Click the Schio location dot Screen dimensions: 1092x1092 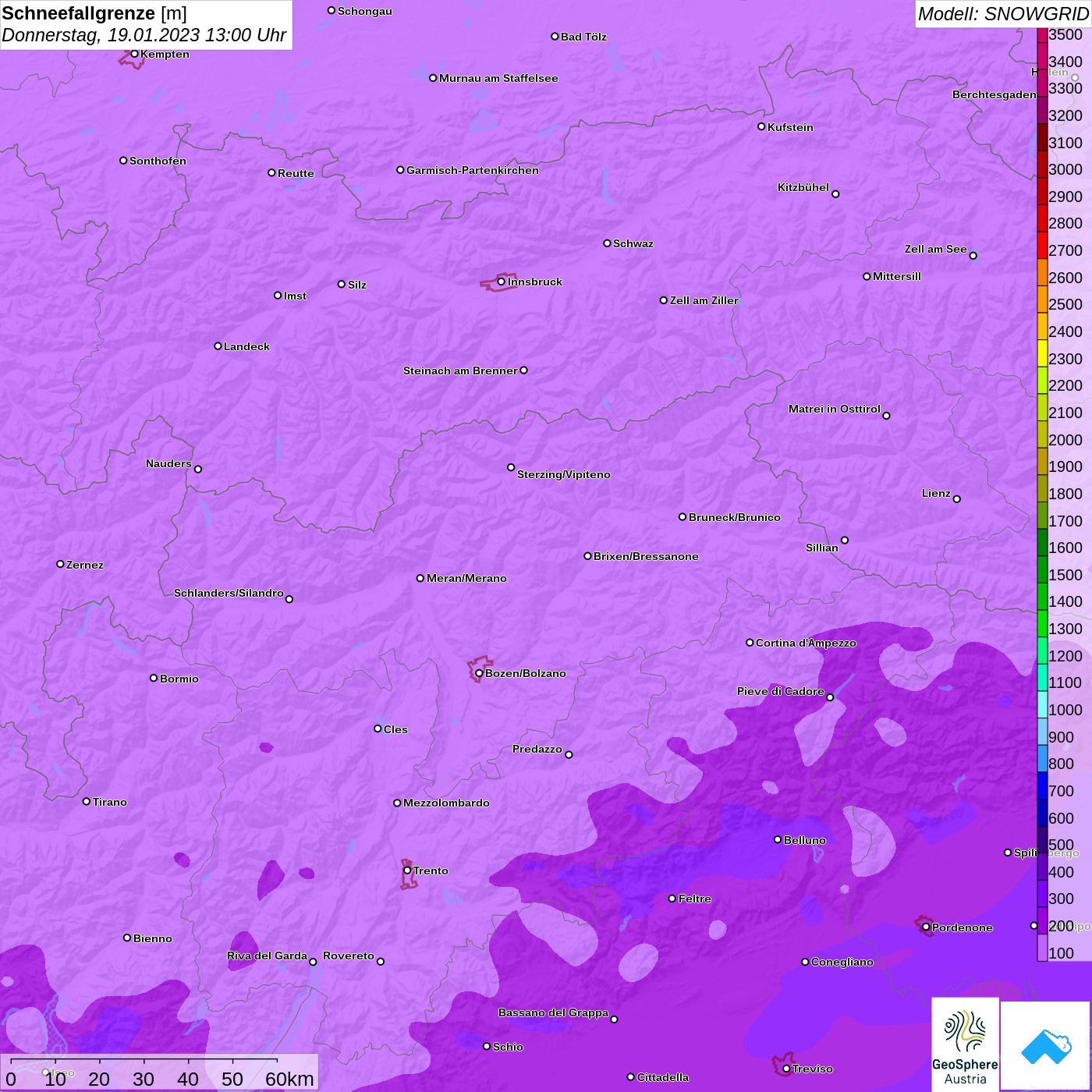[x=487, y=1046]
